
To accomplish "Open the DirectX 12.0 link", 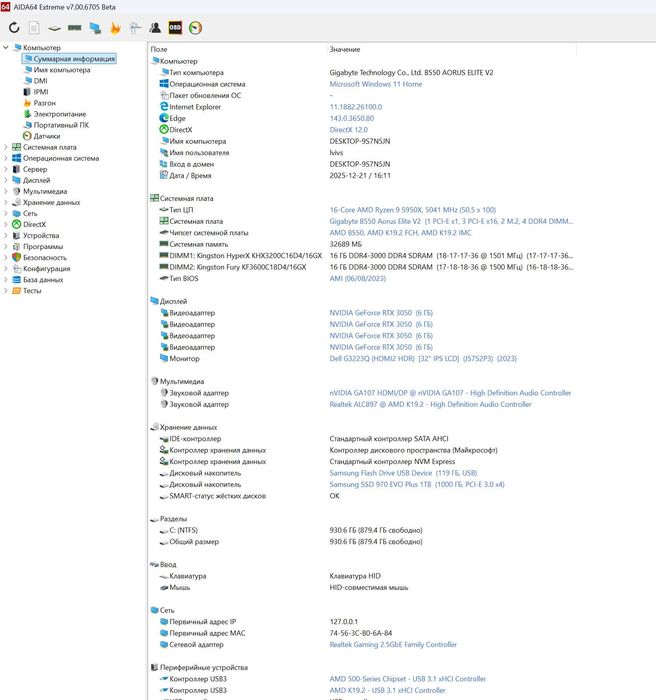I will pos(348,129).
